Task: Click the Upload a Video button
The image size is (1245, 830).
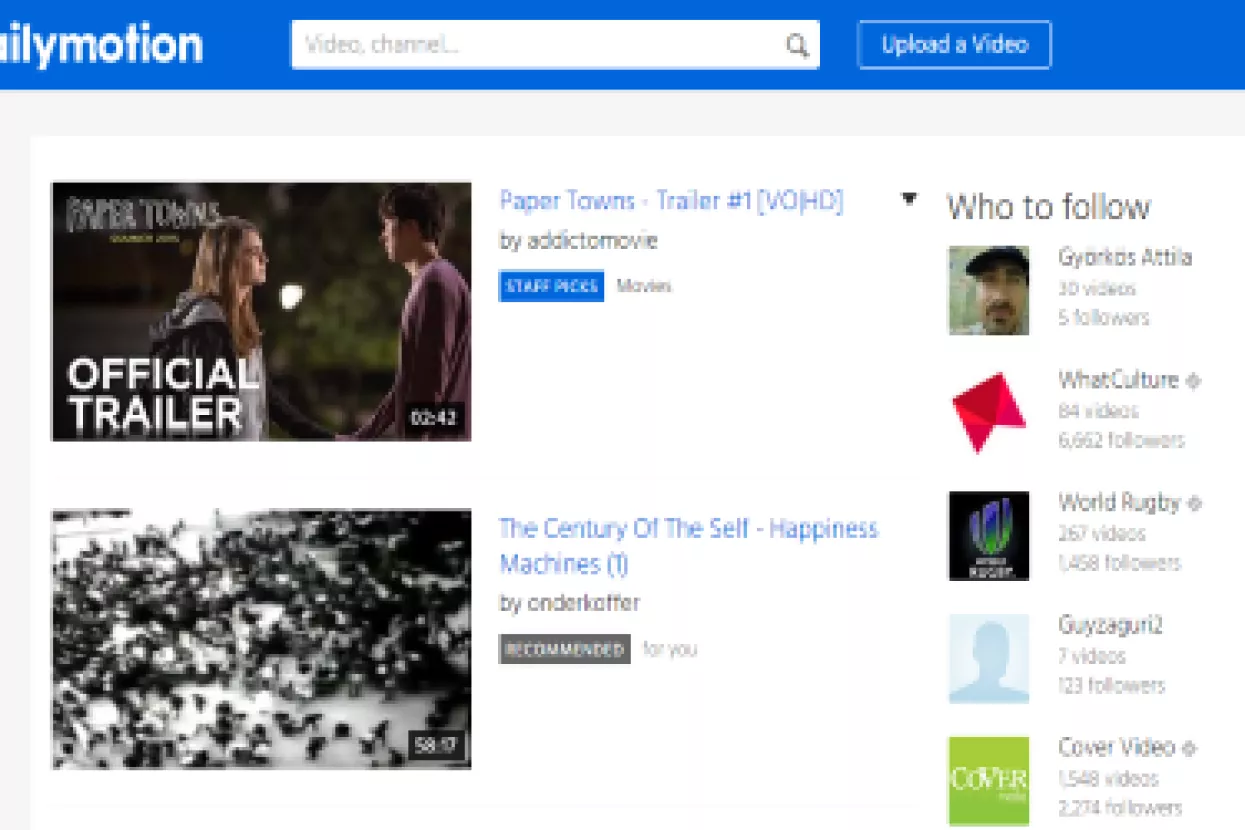Action: pos(954,45)
